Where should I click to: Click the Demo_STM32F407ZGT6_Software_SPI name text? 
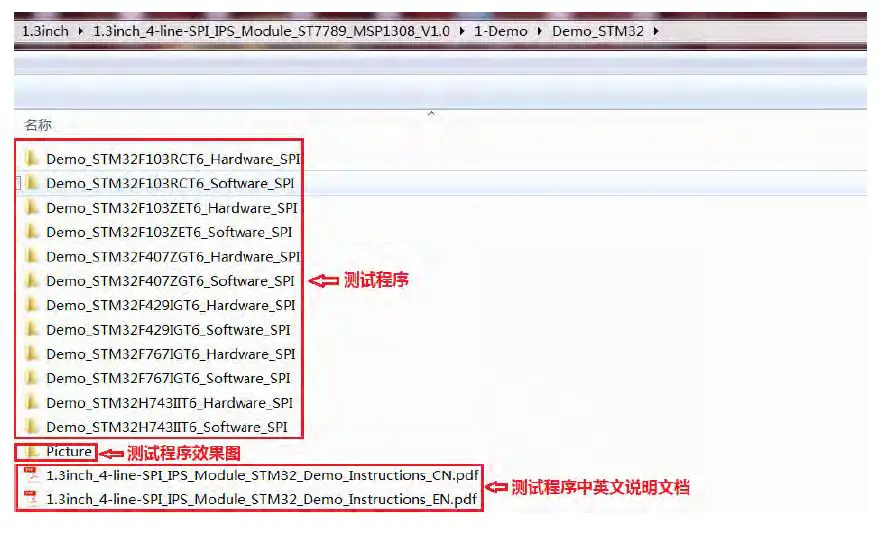tap(170, 281)
